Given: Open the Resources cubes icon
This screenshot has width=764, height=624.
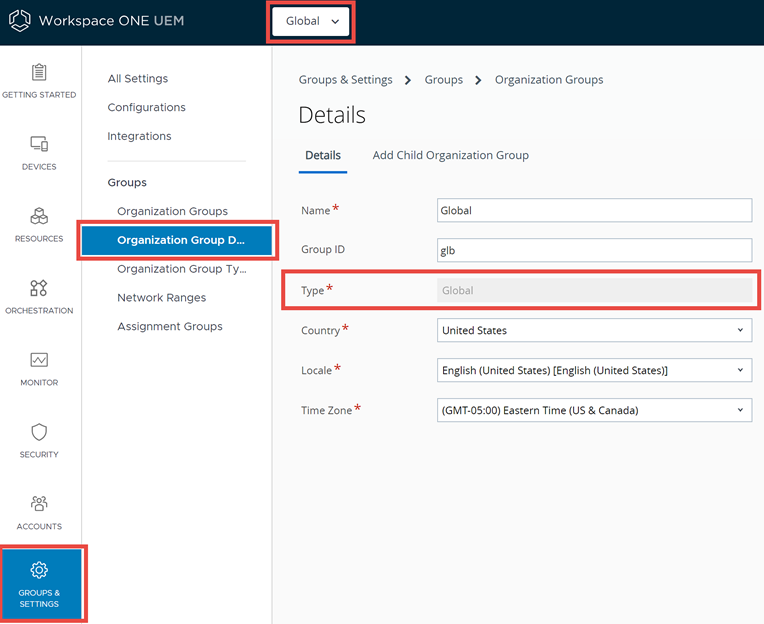Looking at the screenshot, I should [x=39, y=216].
